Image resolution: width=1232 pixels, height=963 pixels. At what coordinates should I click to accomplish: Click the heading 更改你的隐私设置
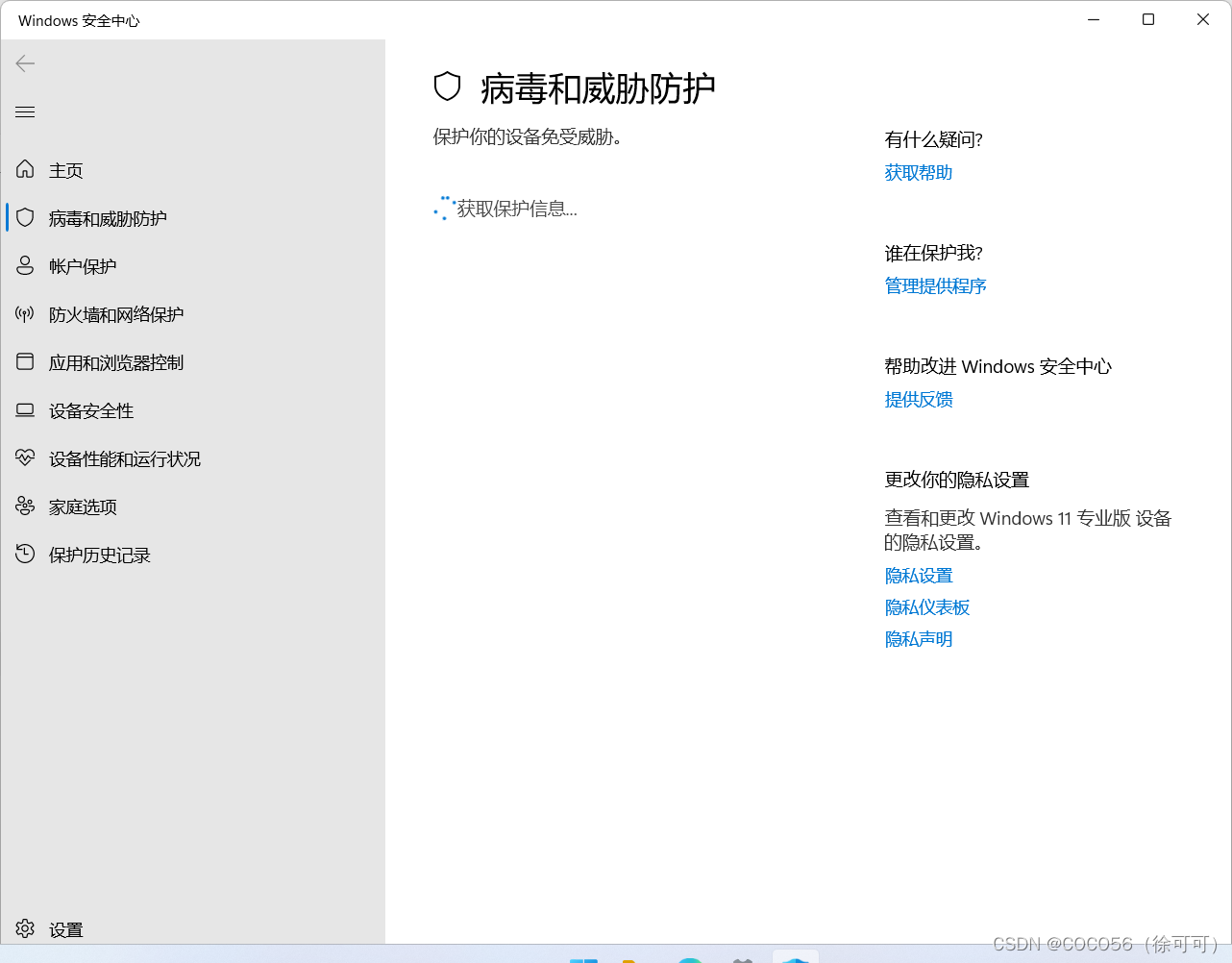[956, 481]
